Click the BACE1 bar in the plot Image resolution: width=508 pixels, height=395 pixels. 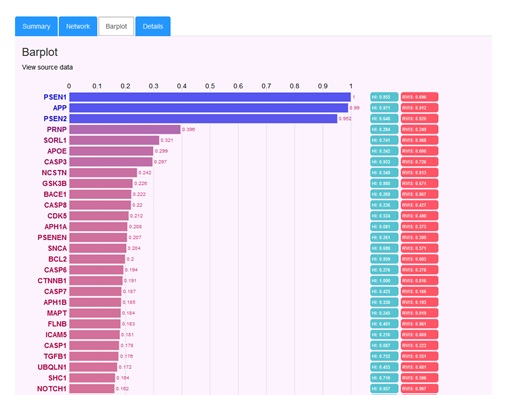(100, 194)
